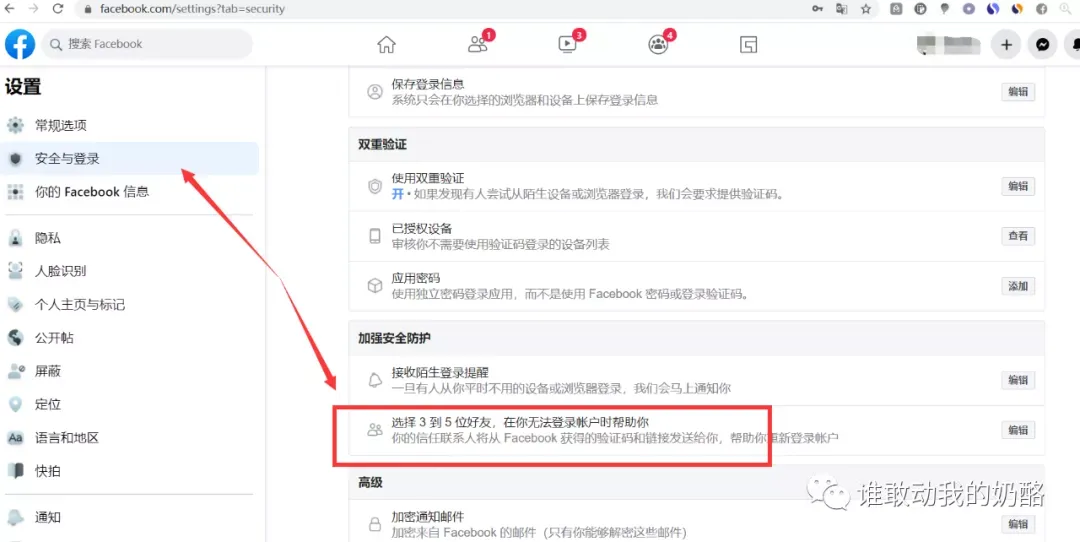Click the lock icon beside 加密通知邮件
Image resolution: width=1080 pixels, height=542 pixels.
375,524
